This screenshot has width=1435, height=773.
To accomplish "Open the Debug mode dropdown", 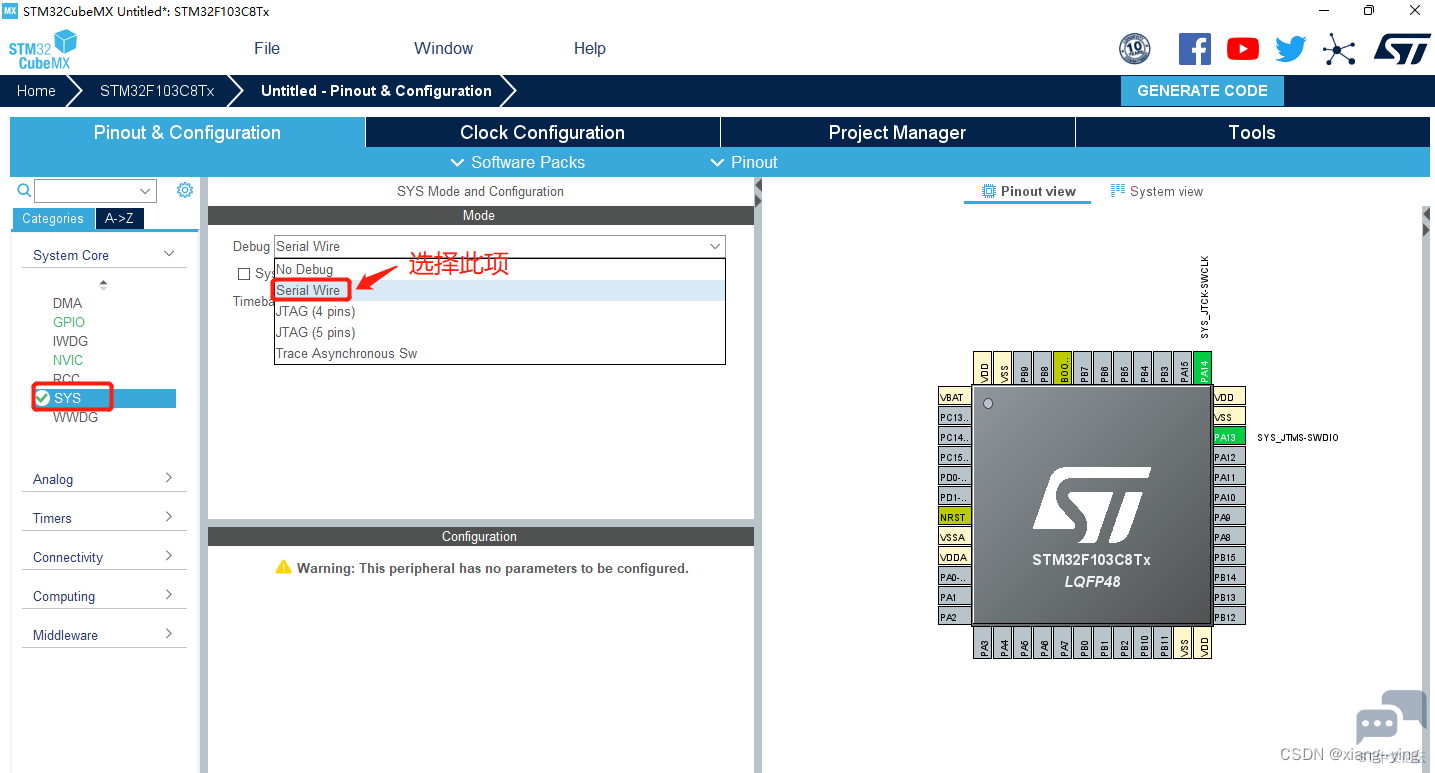I will point(500,246).
